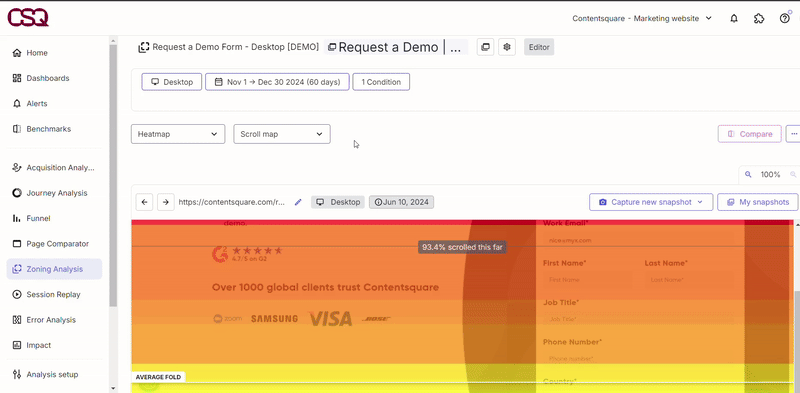Select Zoning Analysis in sidebar
800x393 pixels.
click(54, 269)
